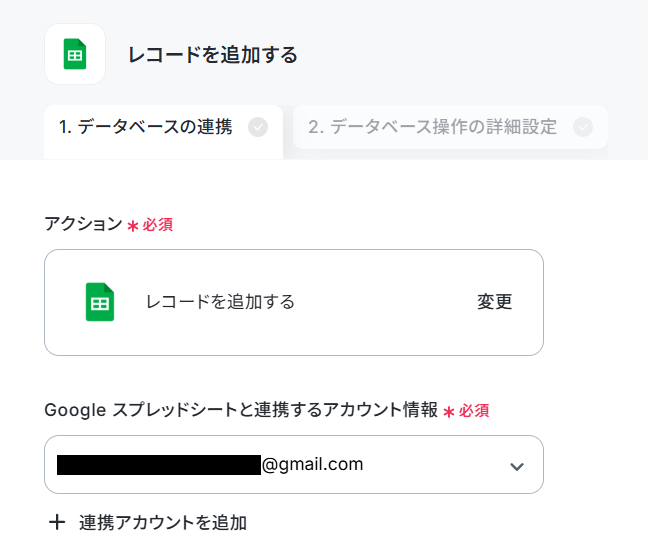Click the アクション field label
This screenshot has height=557, width=648.
[x=83, y=224]
